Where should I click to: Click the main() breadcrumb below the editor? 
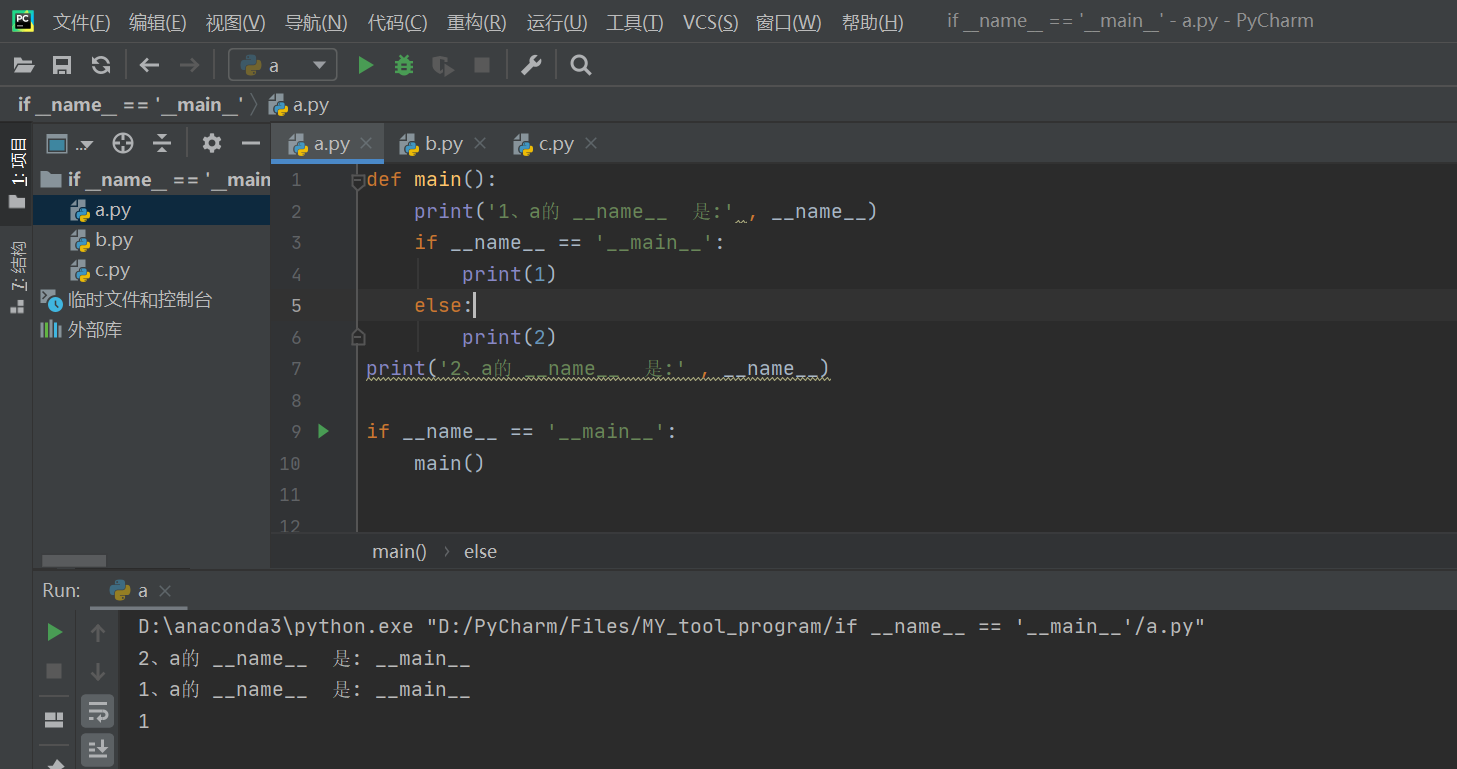399,552
